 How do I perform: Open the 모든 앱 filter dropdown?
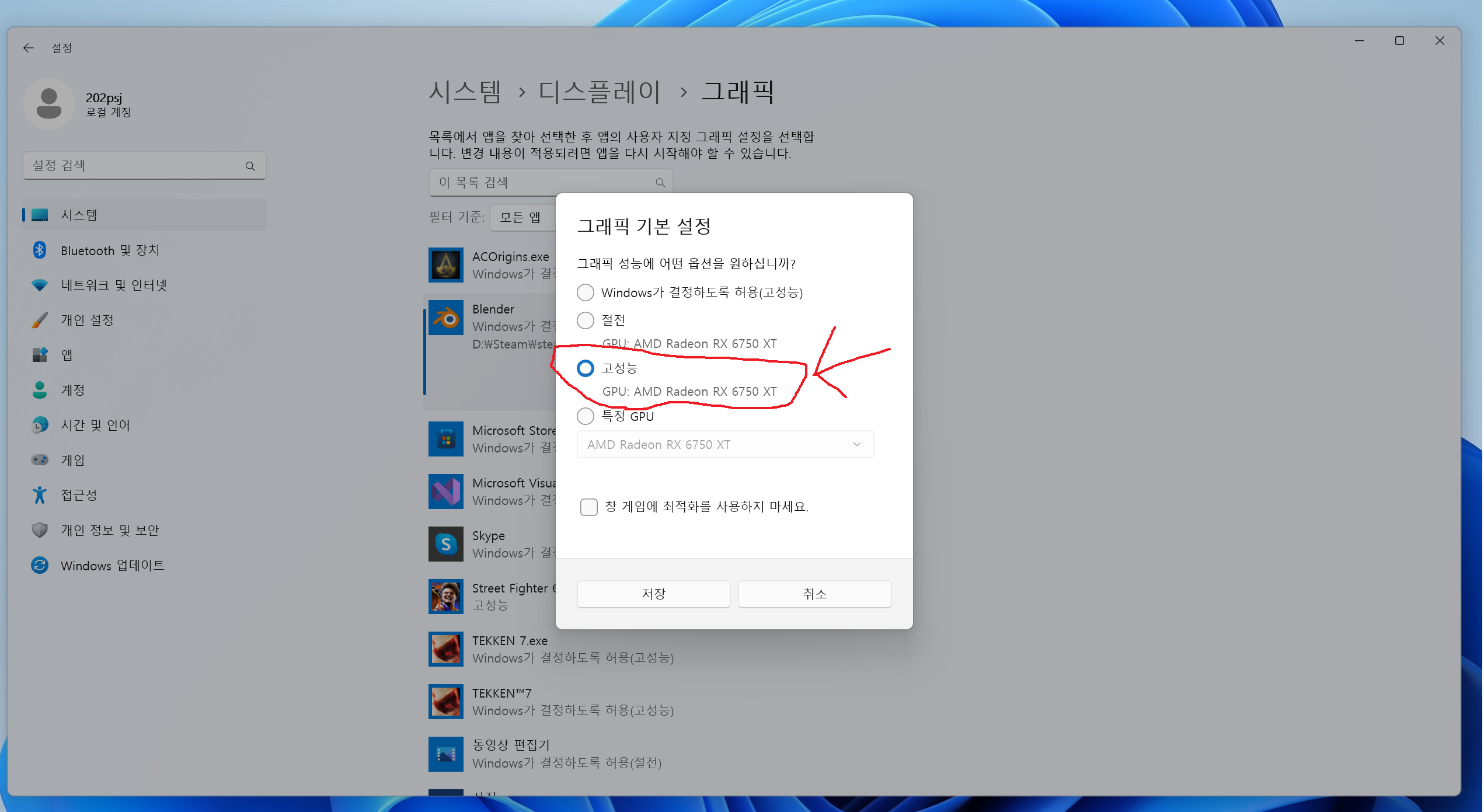pos(521,218)
